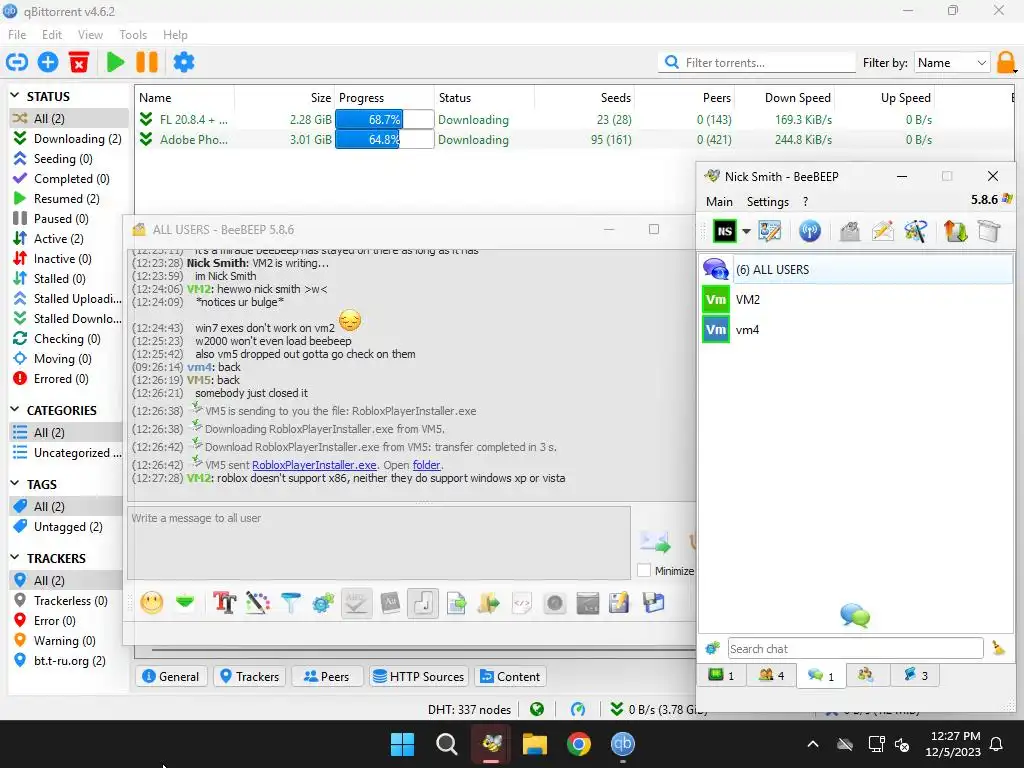Open the Windows Start button
The width and height of the screenshot is (1024, 768).
(x=402, y=744)
